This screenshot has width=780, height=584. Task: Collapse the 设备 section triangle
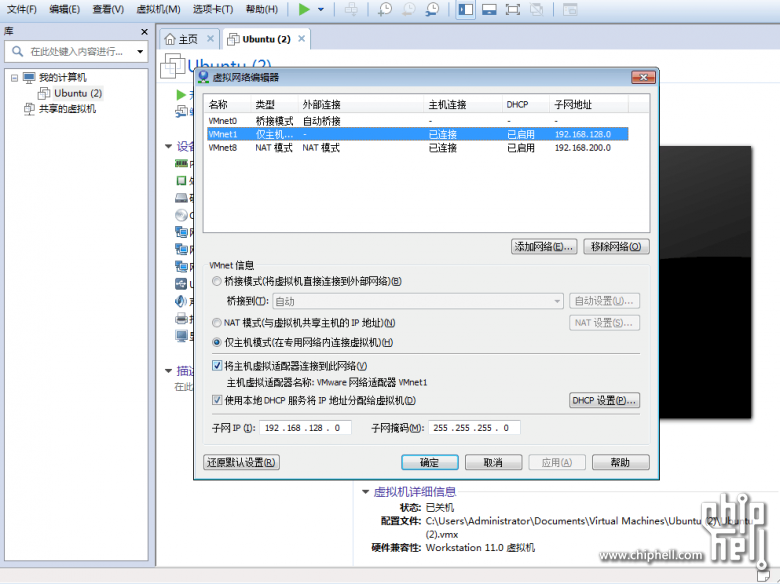click(x=169, y=146)
